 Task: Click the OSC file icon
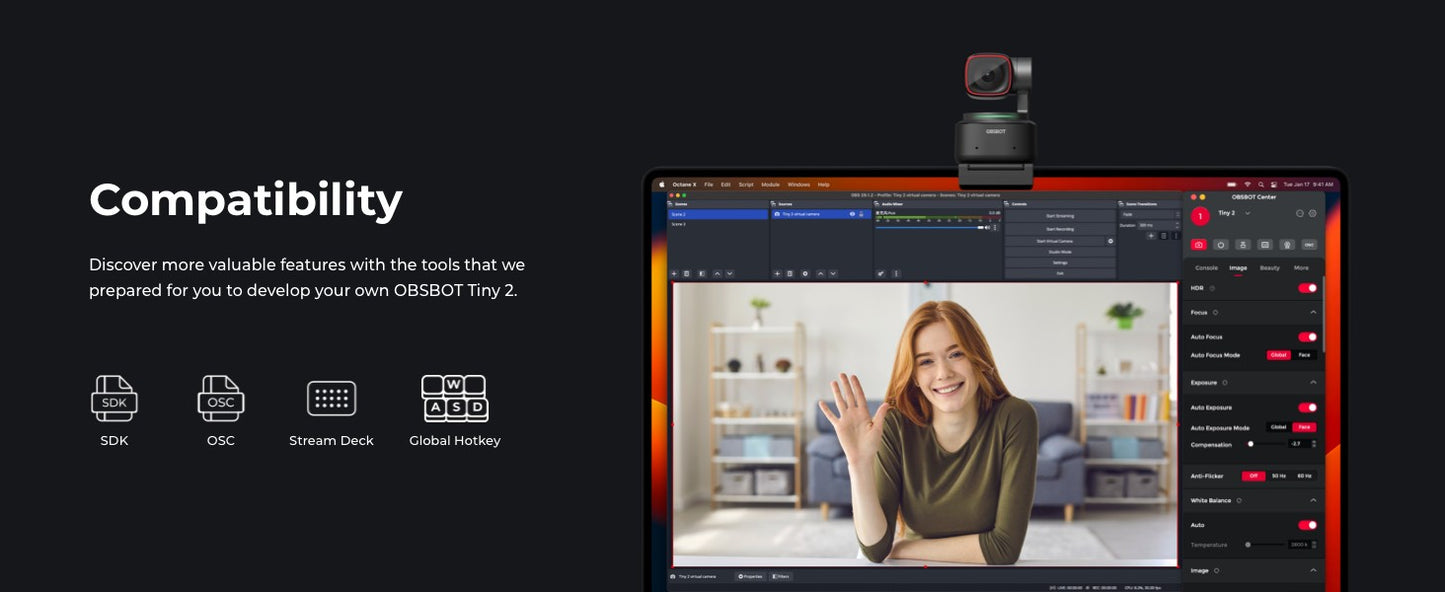click(x=220, y=398)
